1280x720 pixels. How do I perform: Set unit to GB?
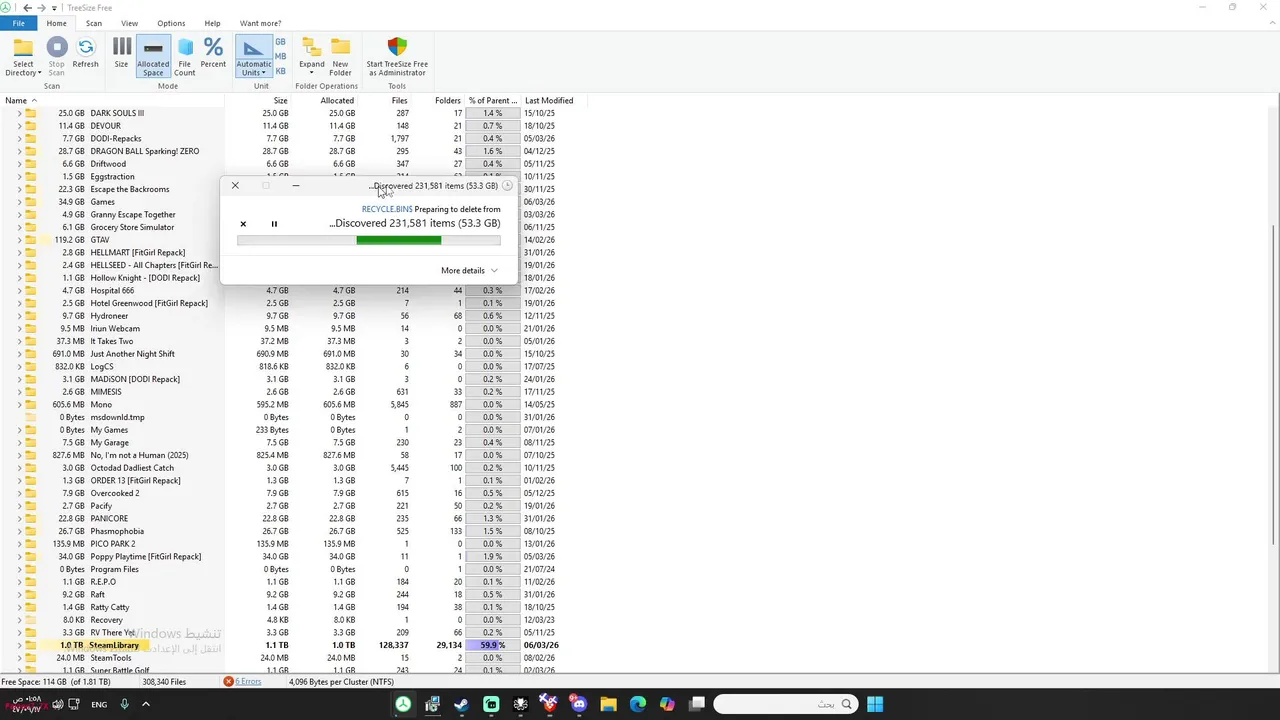280,42
